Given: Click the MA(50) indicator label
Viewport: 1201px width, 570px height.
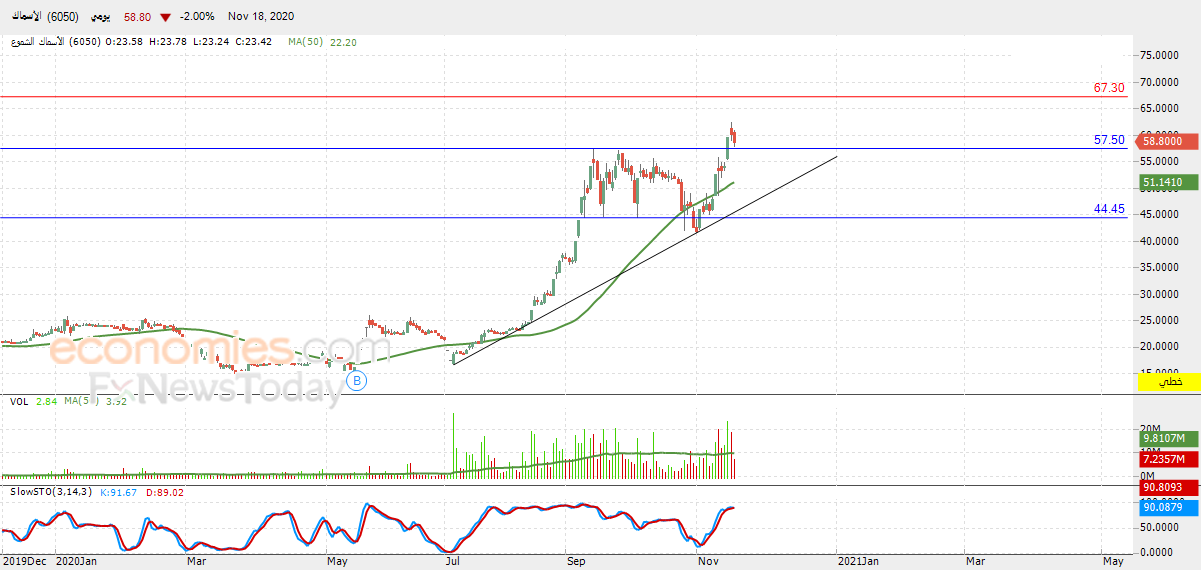Looking at the screenshot, I should [x=305, y=42].
